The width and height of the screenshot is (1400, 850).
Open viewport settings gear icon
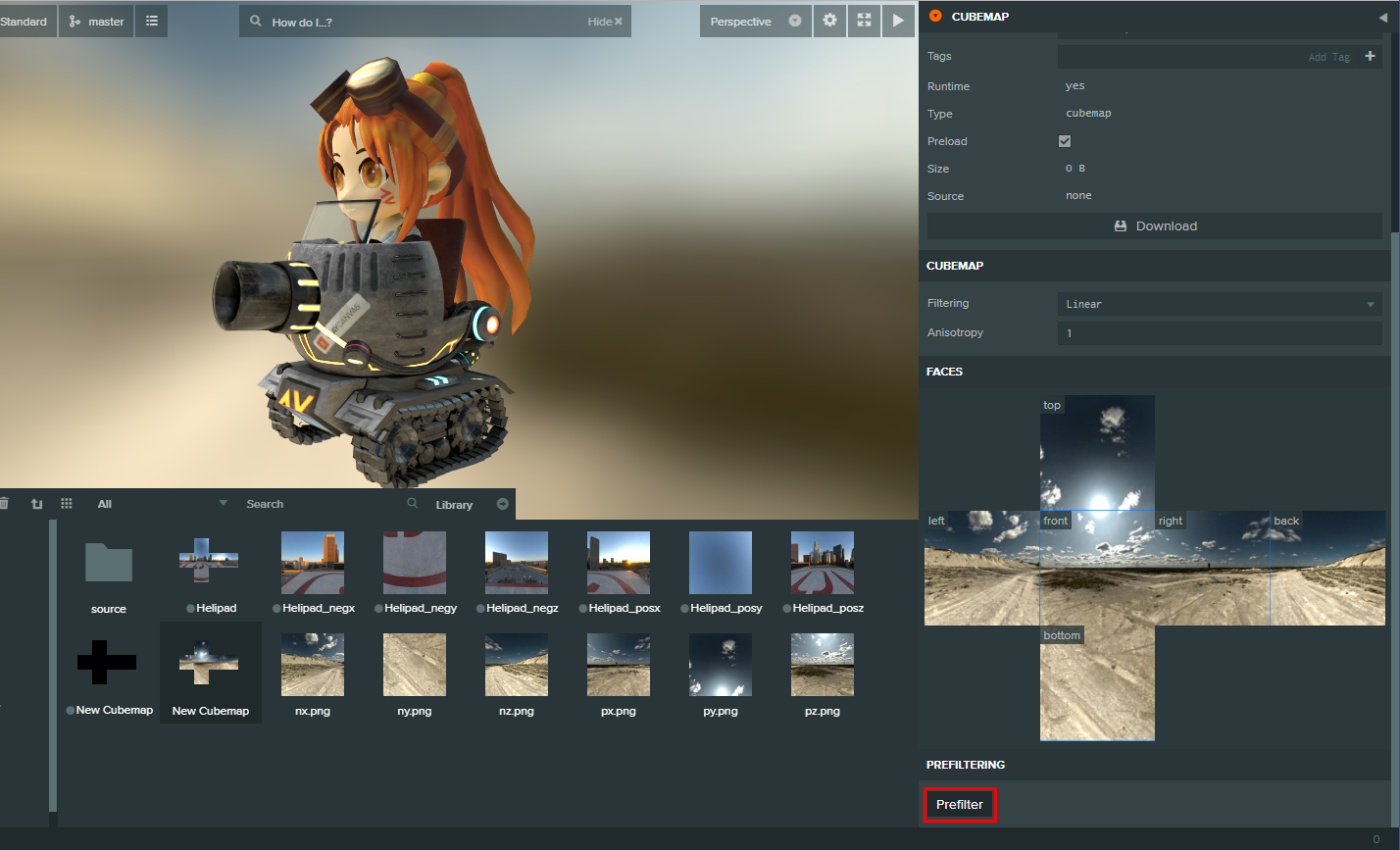pos(829,21)
